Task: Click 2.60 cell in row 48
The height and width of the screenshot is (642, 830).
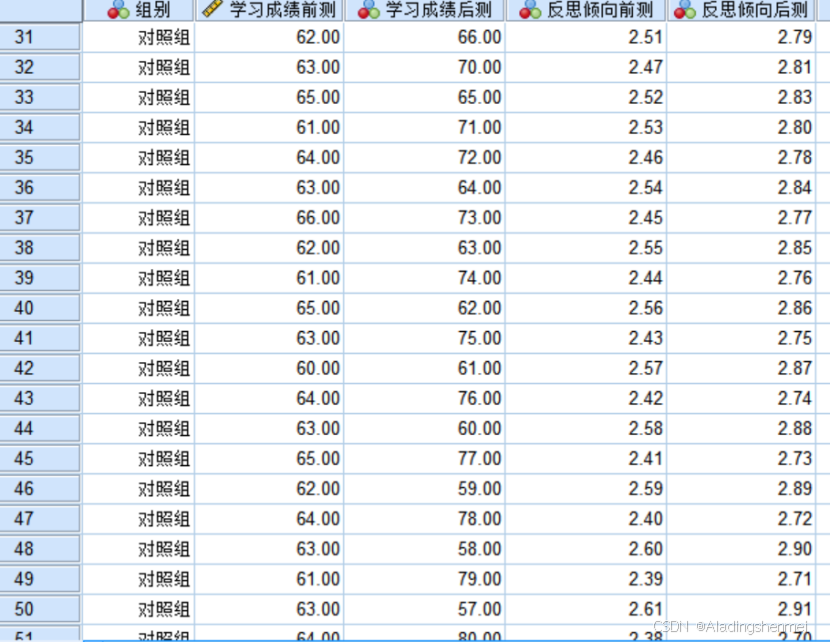Action: tap(587, 549)
